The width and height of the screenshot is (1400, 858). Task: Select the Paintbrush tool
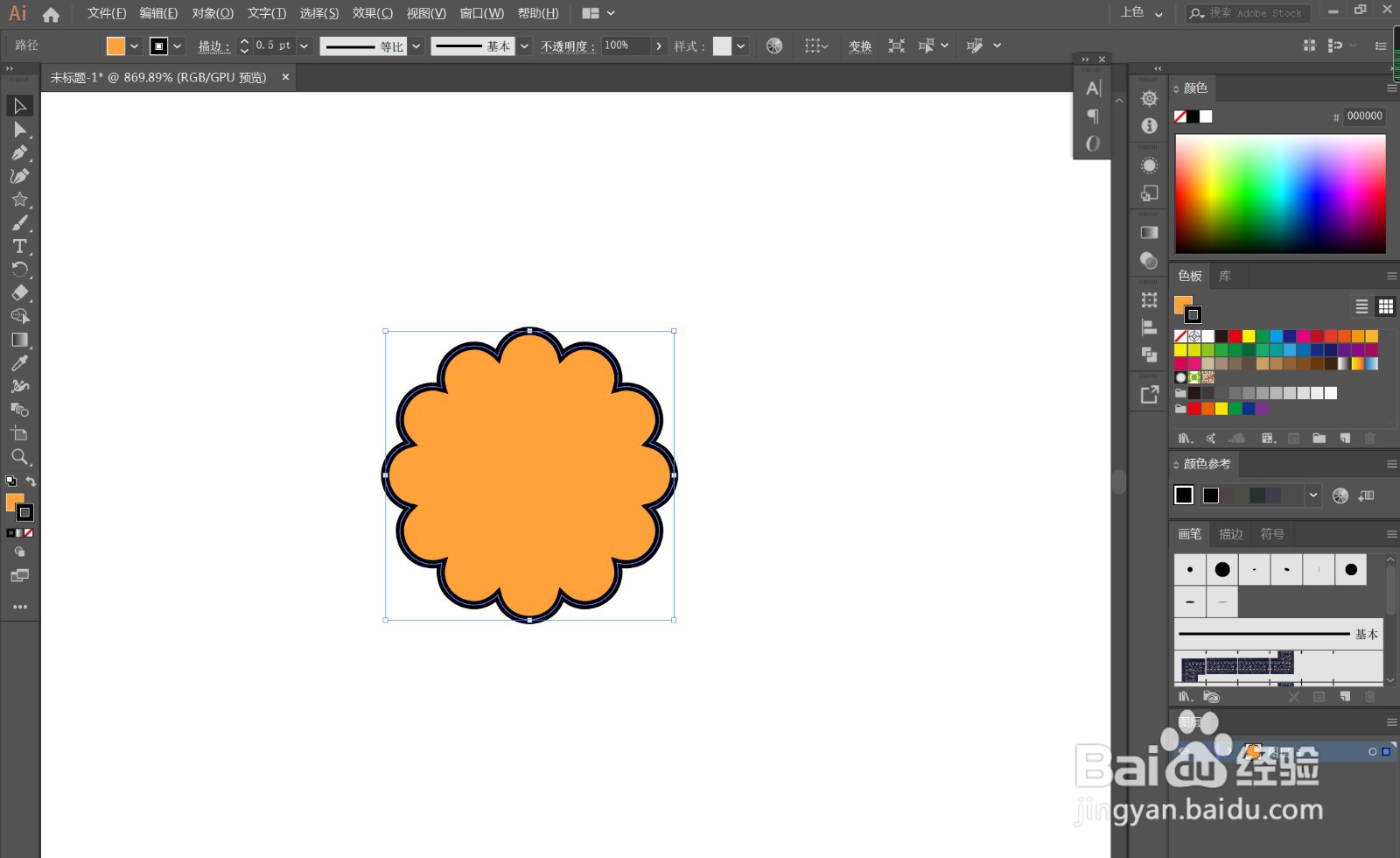coord(19,223)
